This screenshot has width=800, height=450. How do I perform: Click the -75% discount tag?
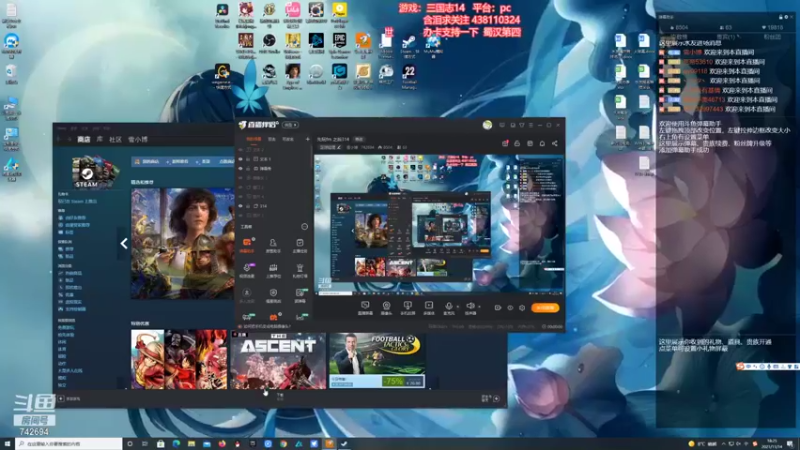coord(393,381)
